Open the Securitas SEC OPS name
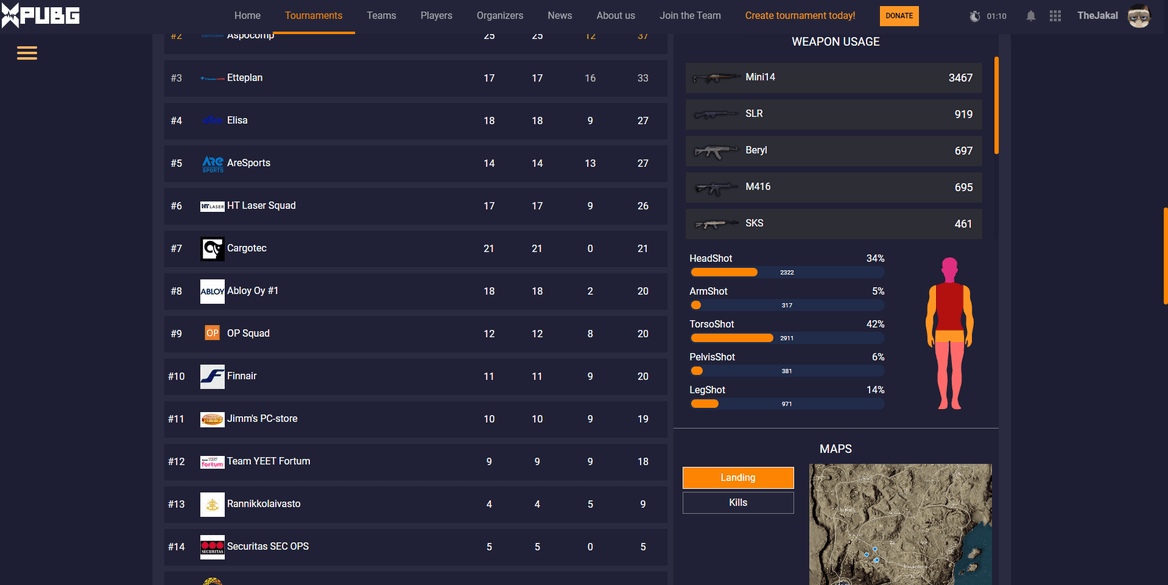The width and height of the screenshot is (1168, 585). [x=268, y=546]
